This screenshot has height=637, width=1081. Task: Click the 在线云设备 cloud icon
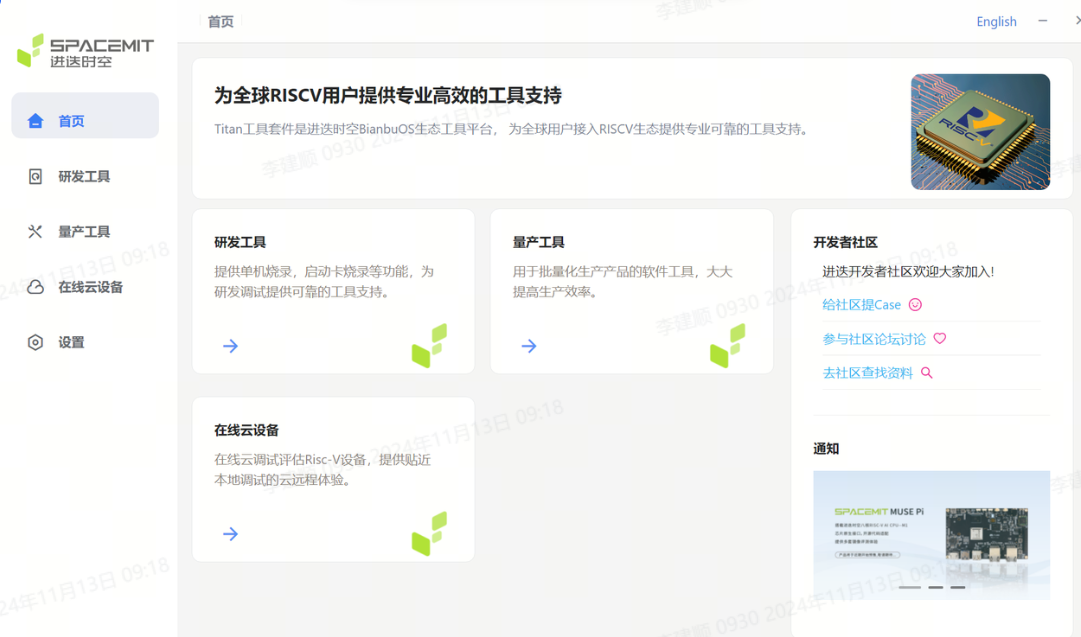[x=35, y=287]
